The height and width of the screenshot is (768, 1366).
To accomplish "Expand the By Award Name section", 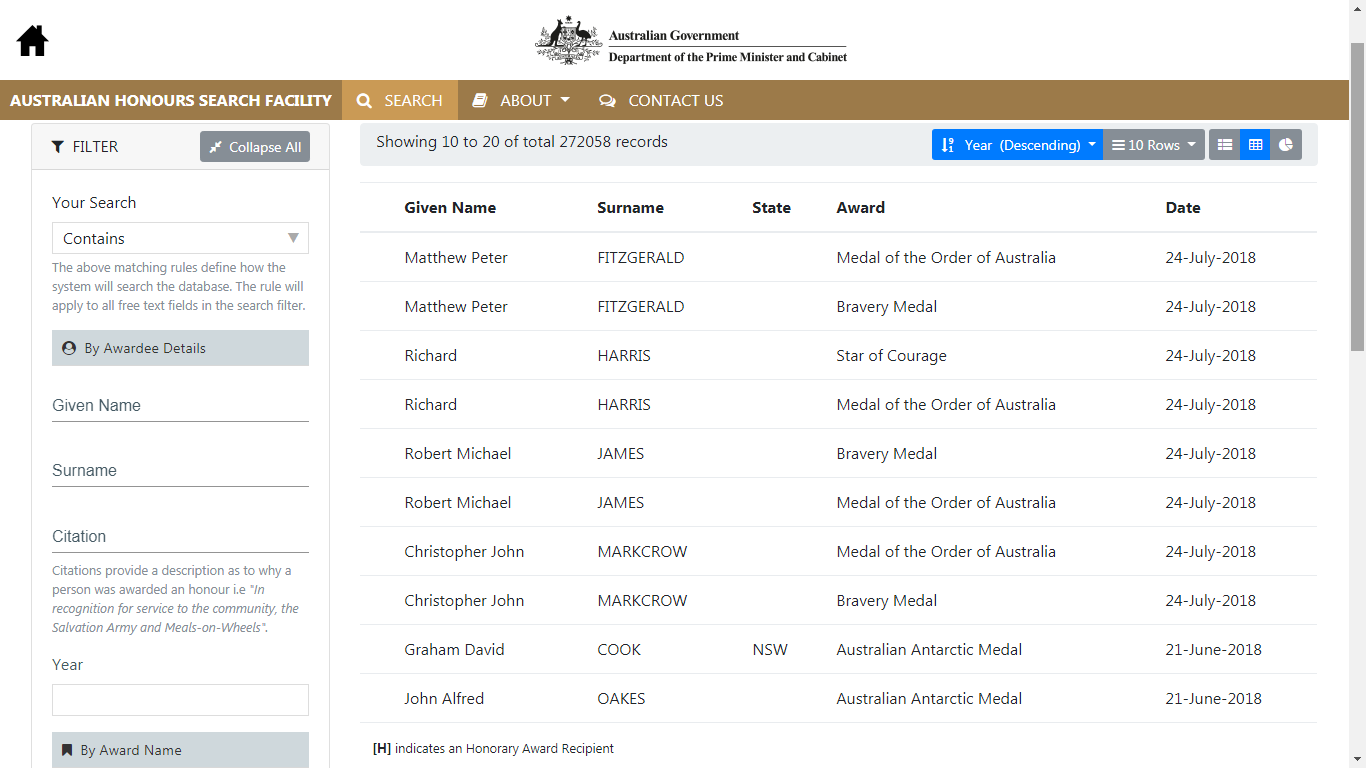I will click(180, 750).
